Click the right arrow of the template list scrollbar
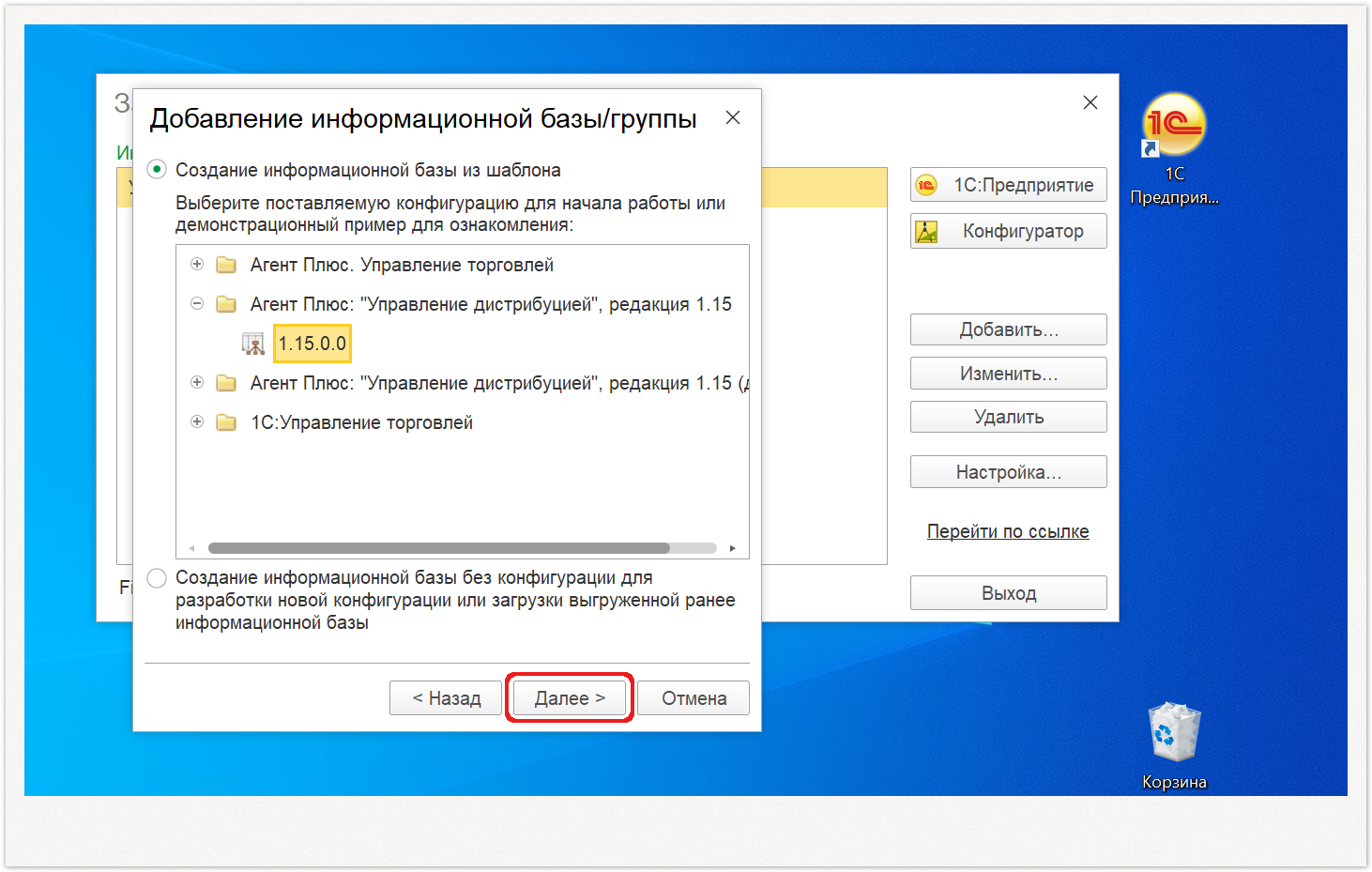 [732, 548]
